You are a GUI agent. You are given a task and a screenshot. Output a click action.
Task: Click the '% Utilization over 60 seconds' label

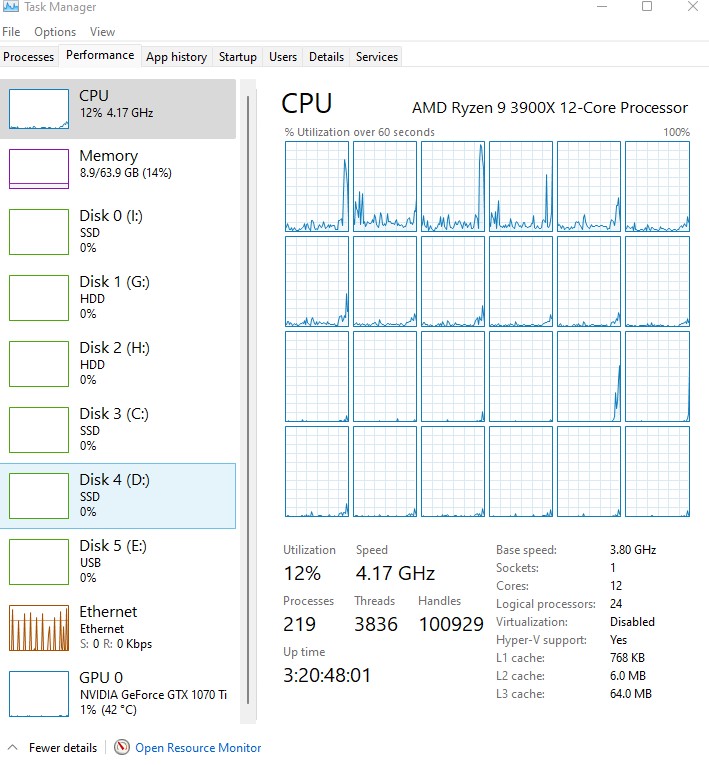point(359,132)
